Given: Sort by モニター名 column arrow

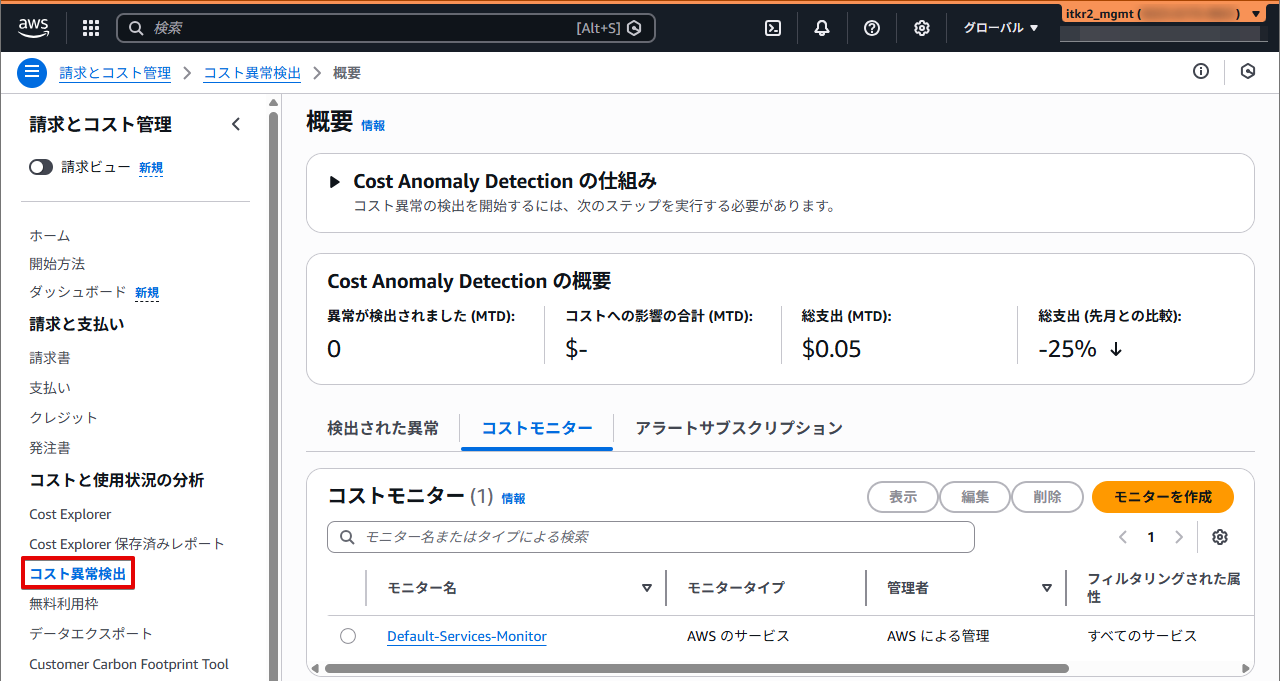Looking at the screenshot, I should [x=647, y=588].
